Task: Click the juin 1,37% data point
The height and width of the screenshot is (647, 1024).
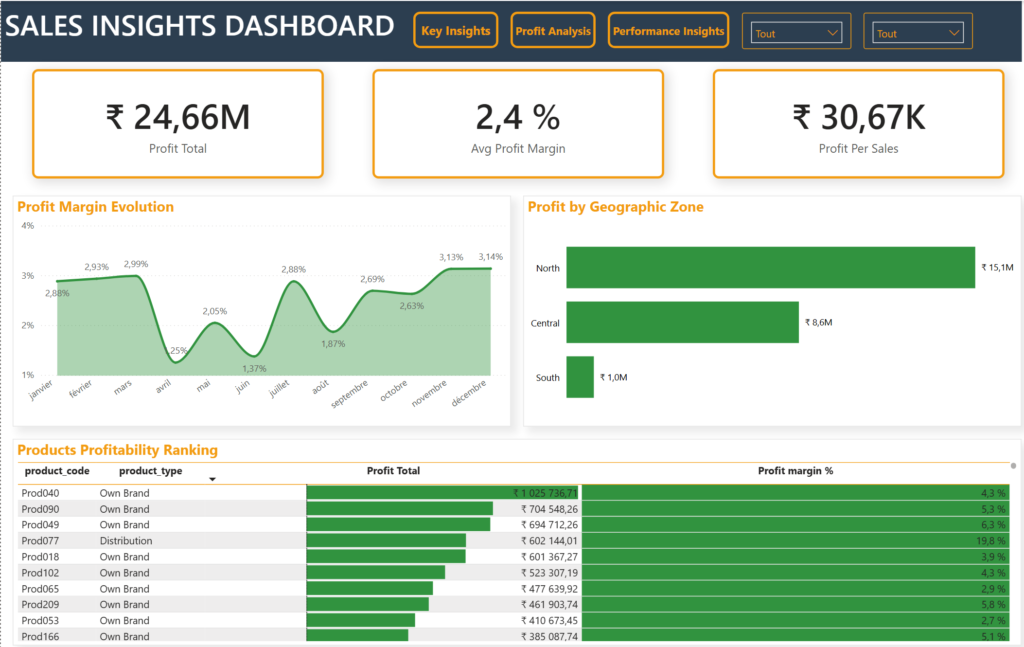Action: 254,356
